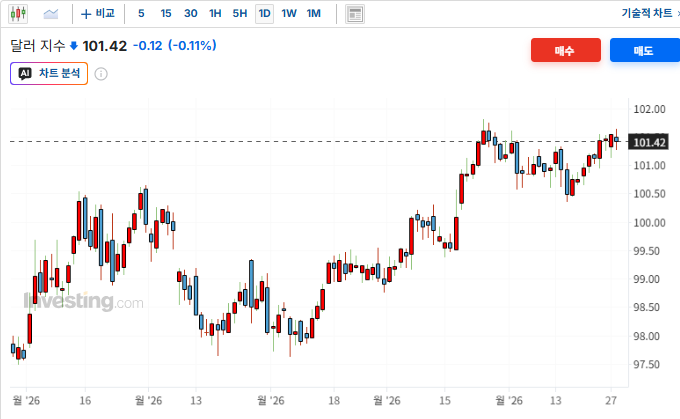Click the 16 date axis label
Image resolution: width=680 pixels, height=419 pixels.
(x=85, y=400)
